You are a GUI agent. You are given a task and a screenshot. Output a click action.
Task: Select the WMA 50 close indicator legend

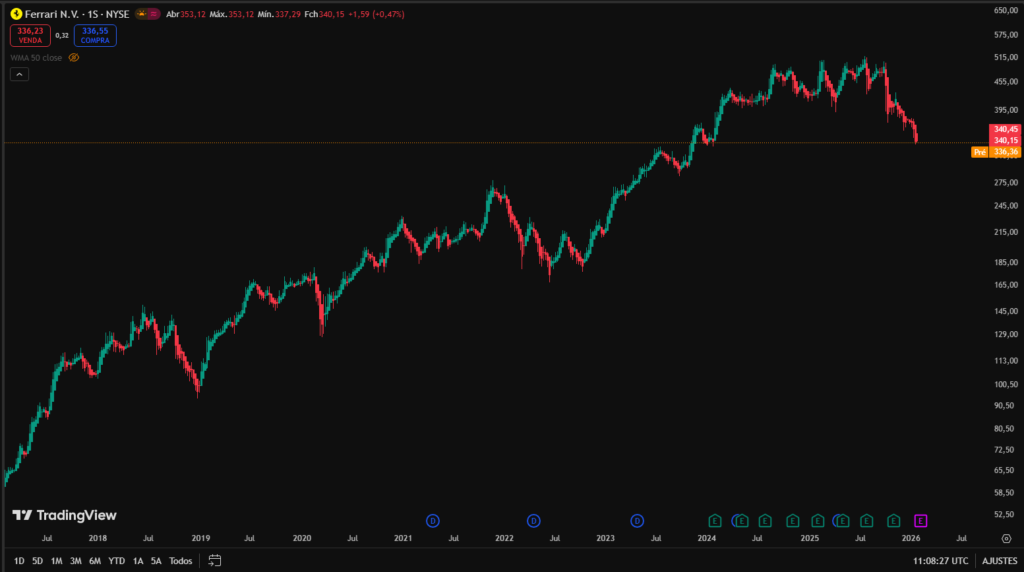(37, 57)
